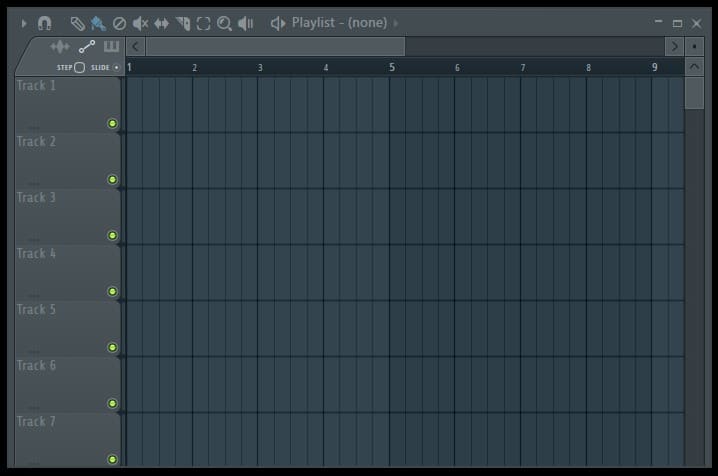Click the horizontal scrollbar right arrow
This screenshot has height=476, width=718.
pyautogui.click(x=674, y=46)
